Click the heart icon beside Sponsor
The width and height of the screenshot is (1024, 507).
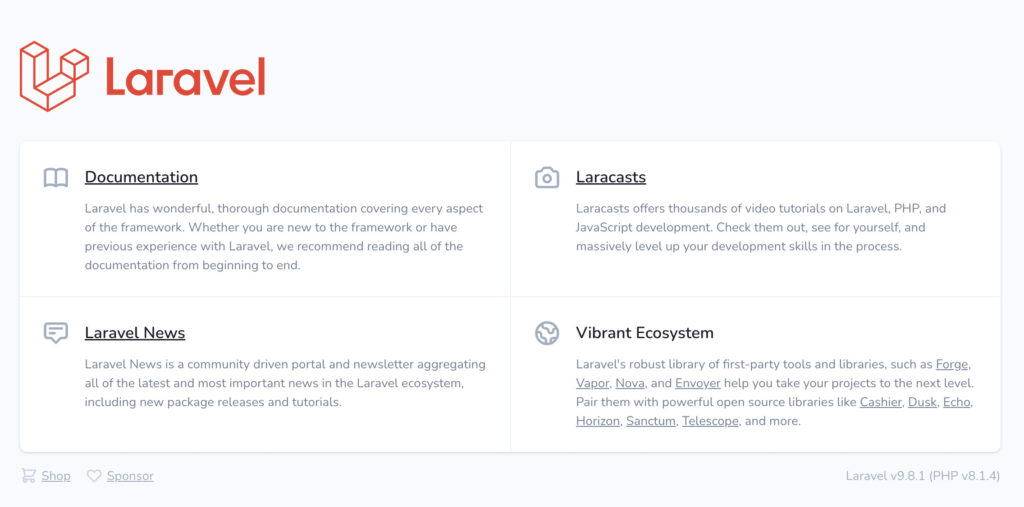click(x=94, y=476)
